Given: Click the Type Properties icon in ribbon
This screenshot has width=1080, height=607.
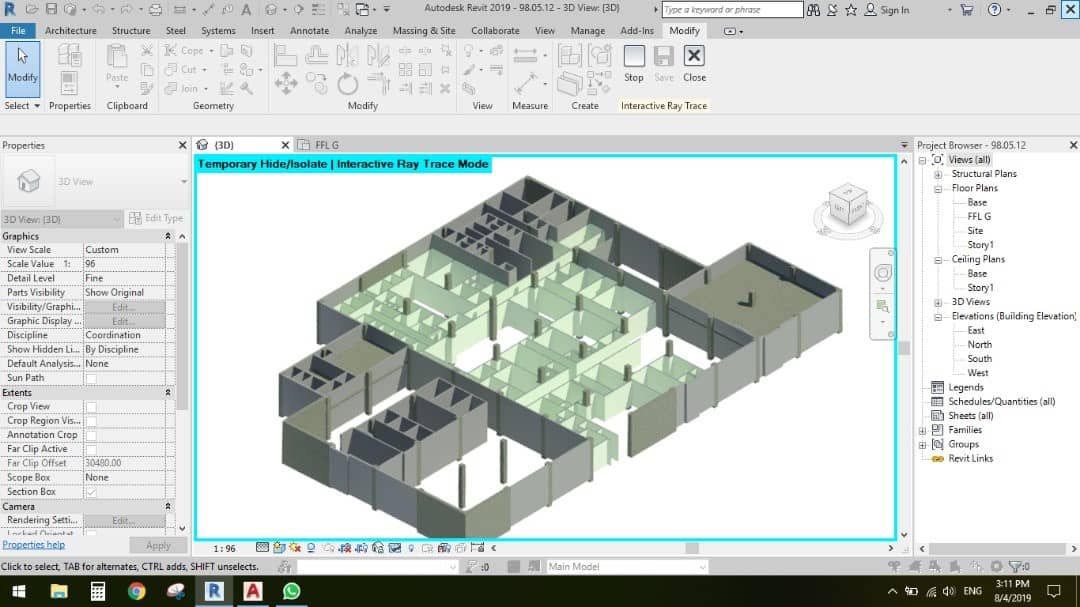Looking at the screenshot, I should [x=69, y=56].
